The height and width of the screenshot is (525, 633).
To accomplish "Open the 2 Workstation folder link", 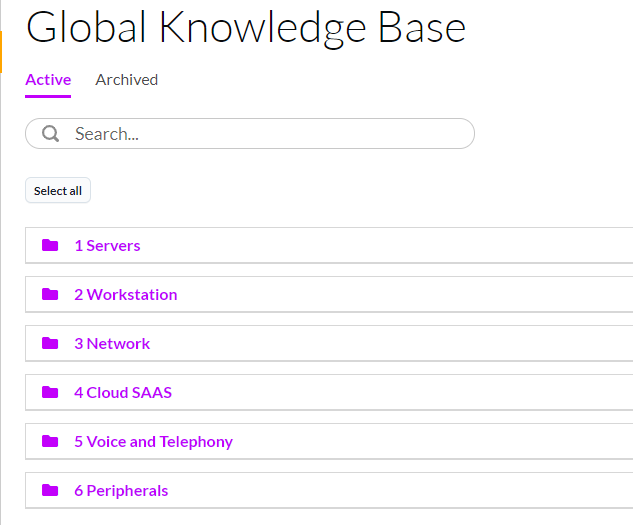I will click(126, 294).
